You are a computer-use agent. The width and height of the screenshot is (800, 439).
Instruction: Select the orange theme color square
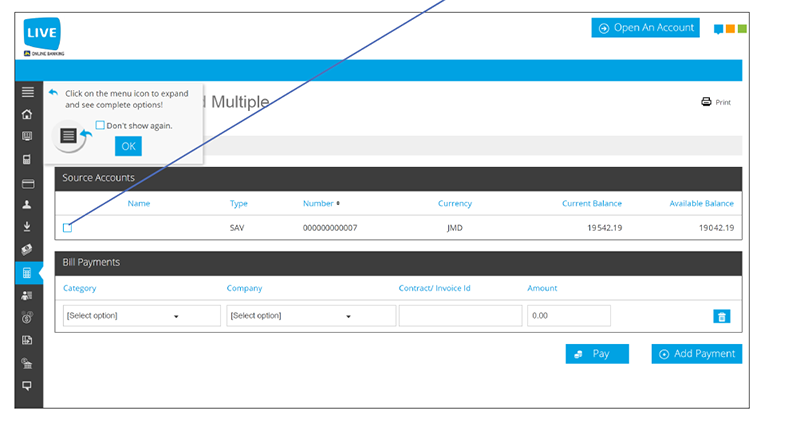730,29
